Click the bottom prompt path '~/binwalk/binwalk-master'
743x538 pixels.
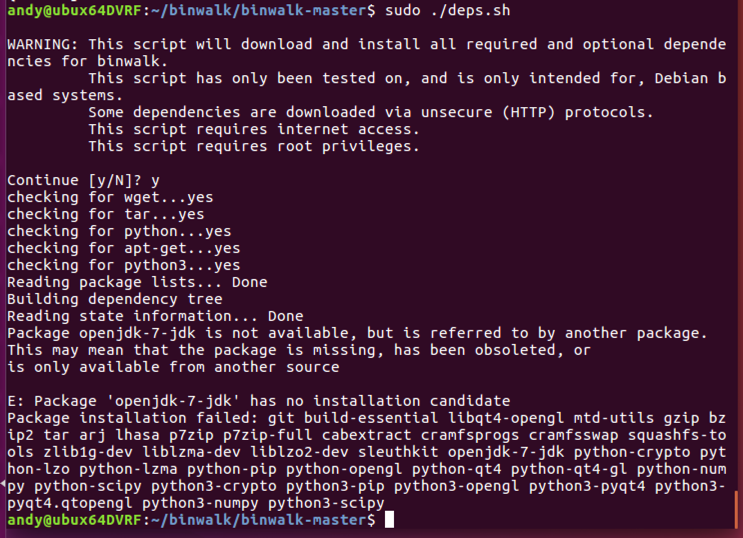pos(259,520)
